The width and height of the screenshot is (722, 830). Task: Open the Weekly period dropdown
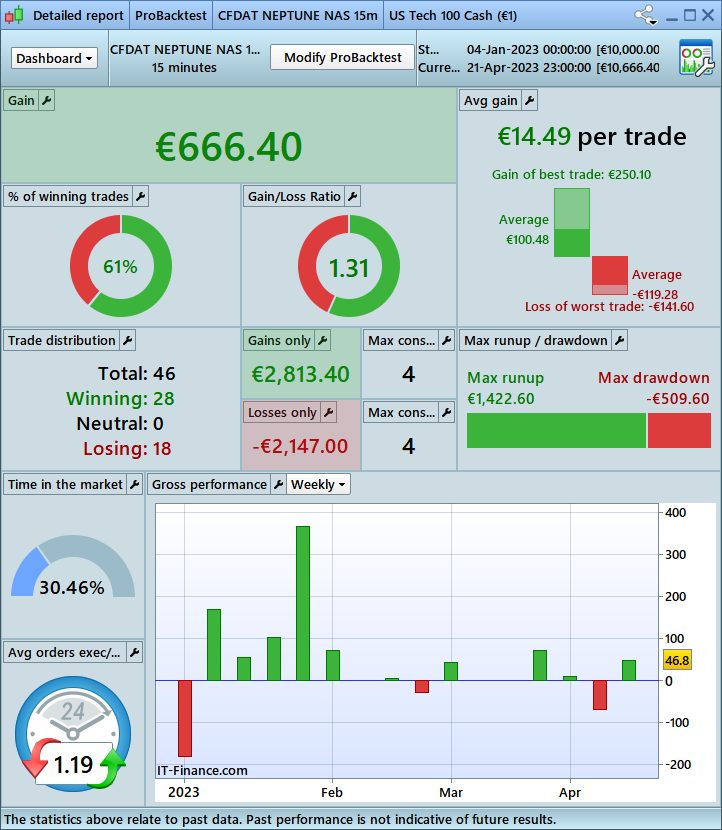coord(319,484)
